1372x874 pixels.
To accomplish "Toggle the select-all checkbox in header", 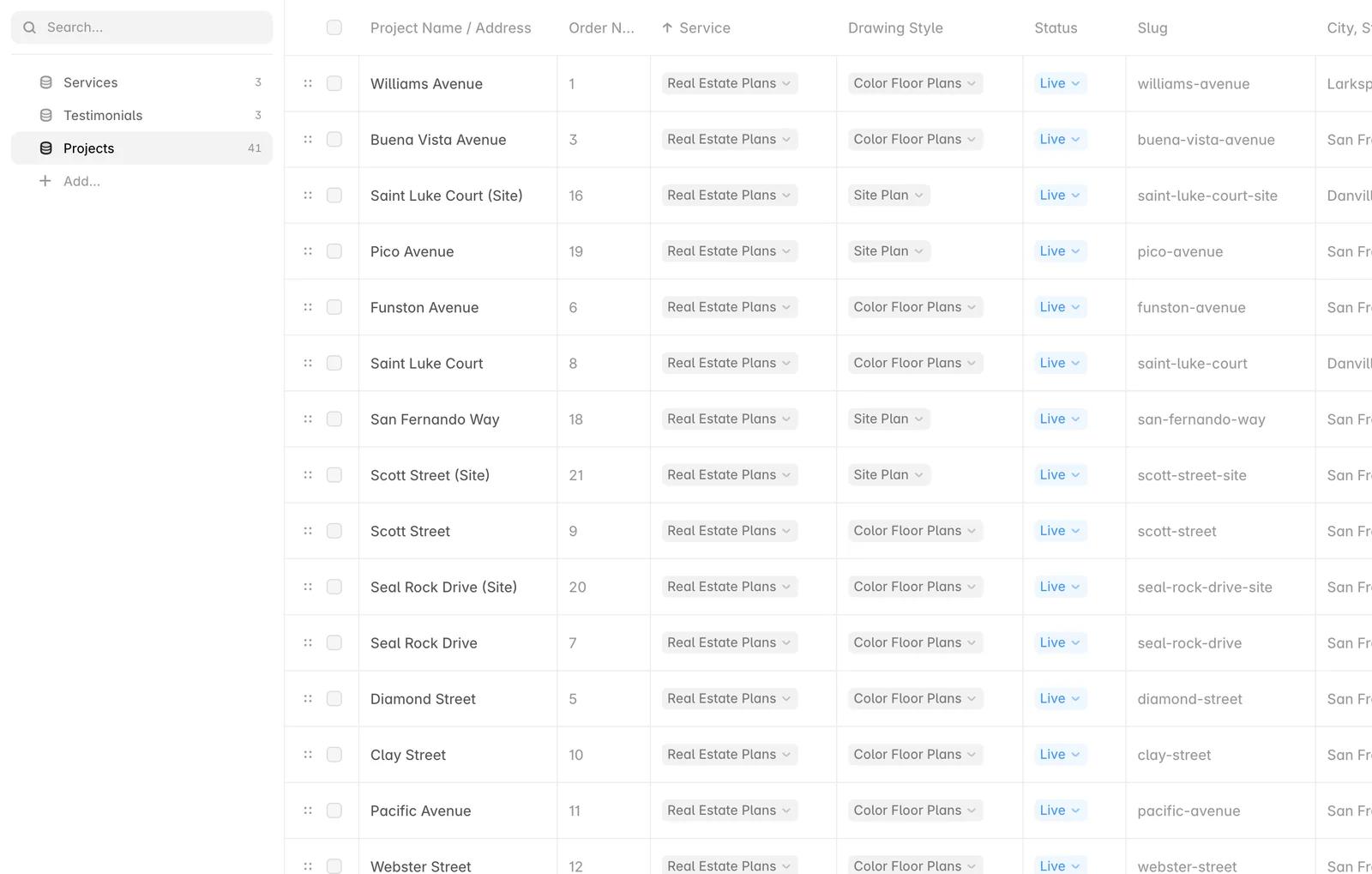I will pyautogui.click(x=334, y=27).
